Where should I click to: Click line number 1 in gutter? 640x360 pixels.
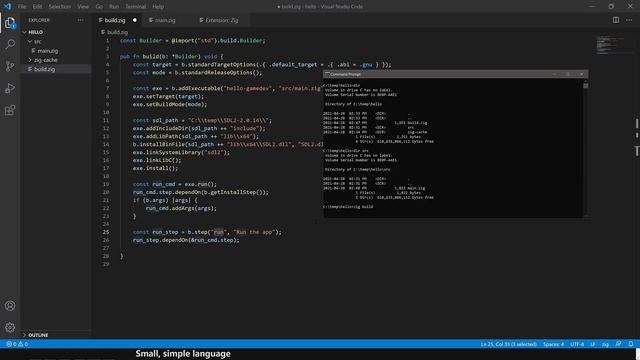107,40
